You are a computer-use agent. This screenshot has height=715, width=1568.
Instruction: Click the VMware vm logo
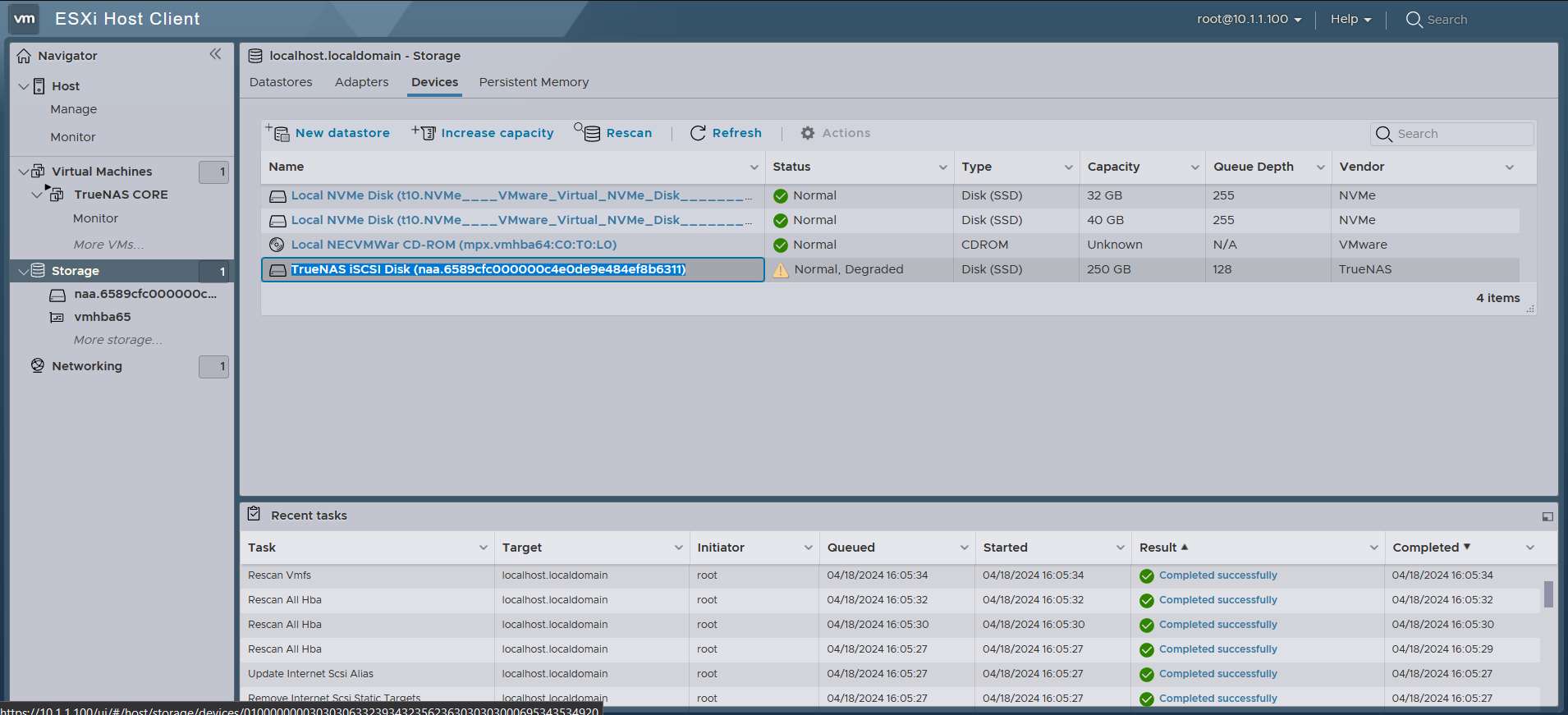pyautogui.click(x=25, y=18)
